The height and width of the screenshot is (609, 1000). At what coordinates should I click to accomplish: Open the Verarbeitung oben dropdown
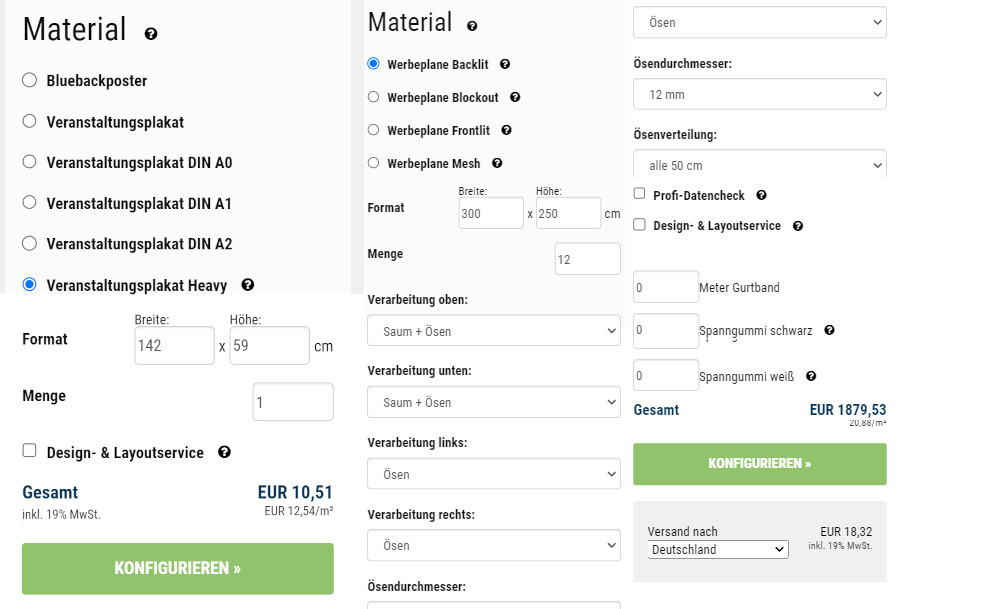pos(493,330)
